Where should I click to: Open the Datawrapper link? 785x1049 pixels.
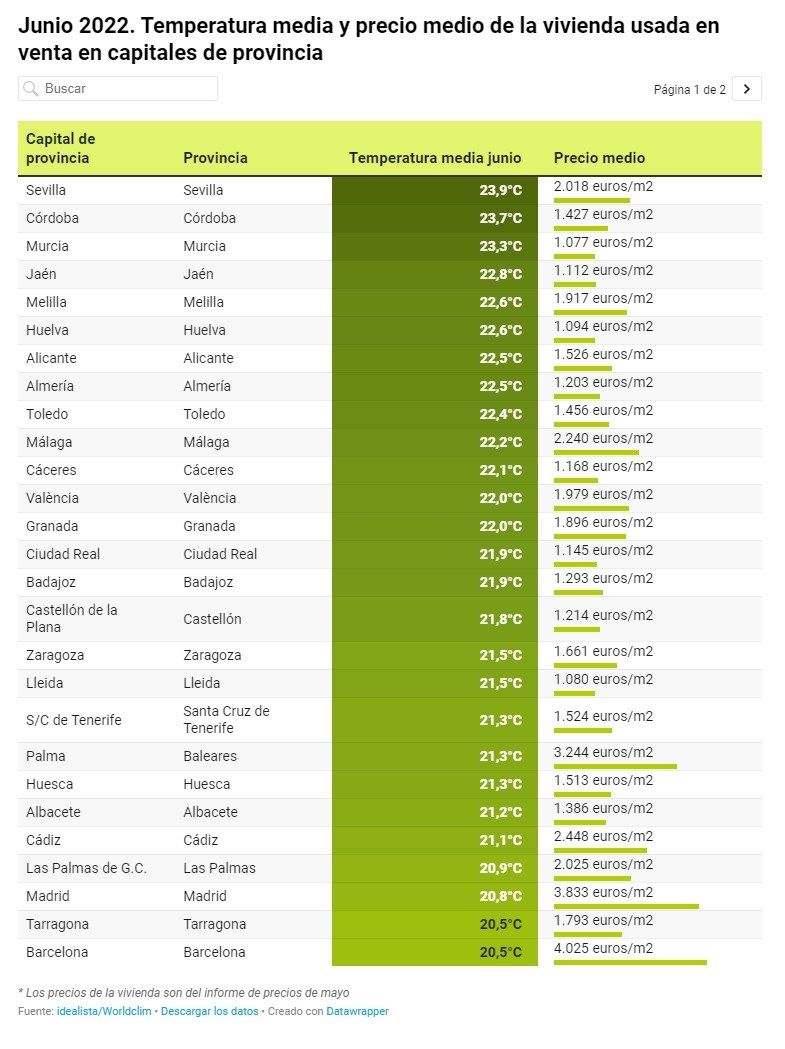pyautogui.click(x=357, y=1012)
